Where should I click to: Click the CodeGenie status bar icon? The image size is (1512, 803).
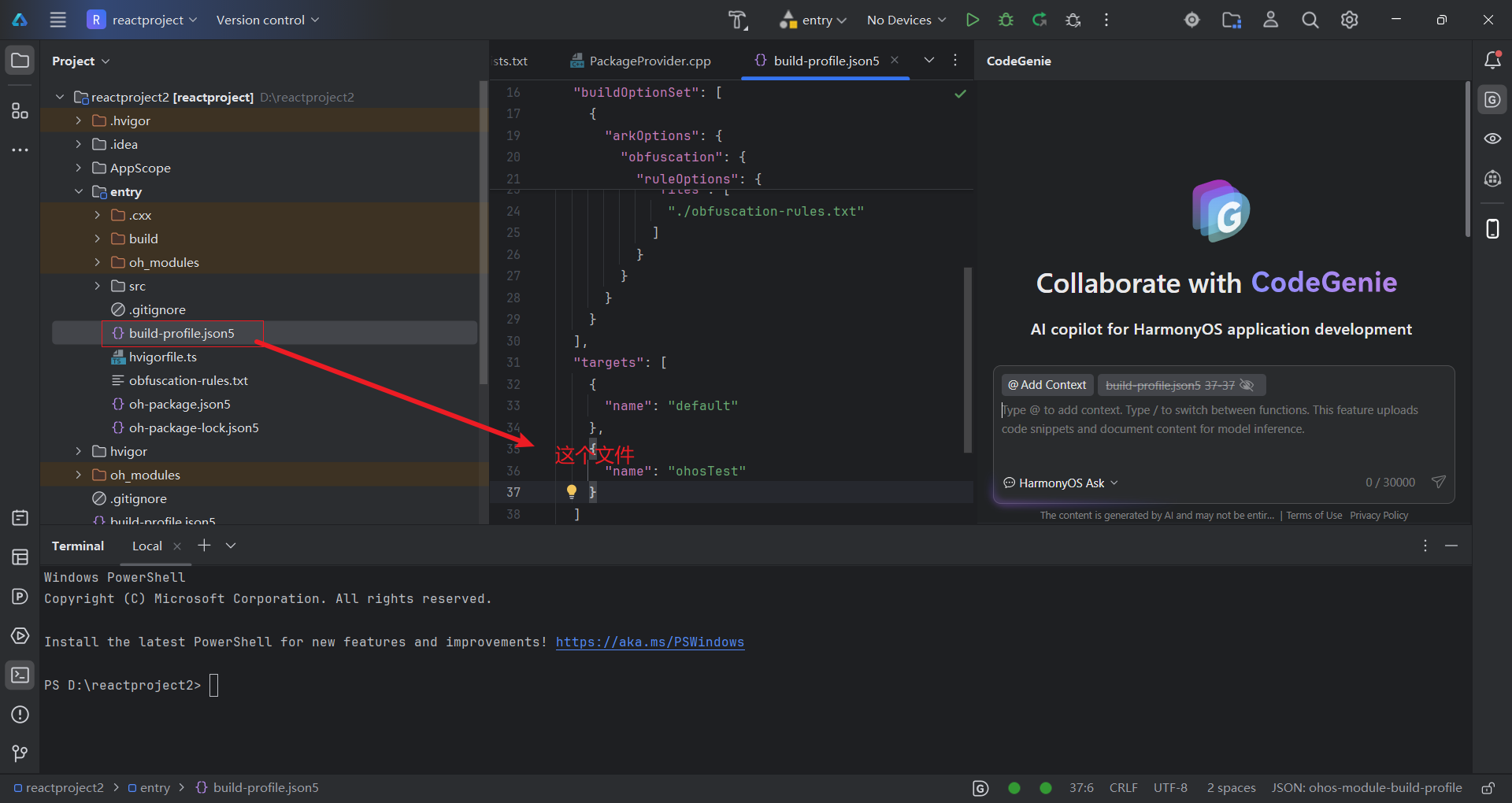pyautogui.click(x=980, y=788)
